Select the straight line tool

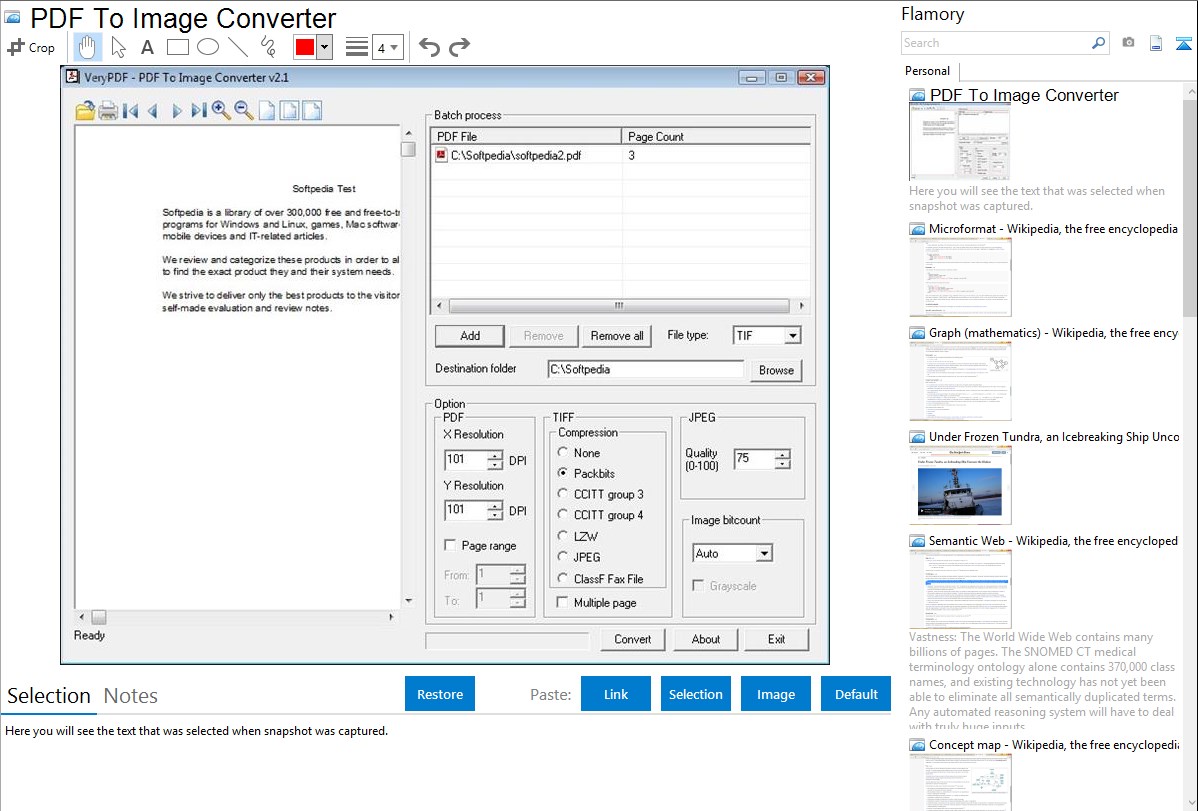(x=237, y=47)
